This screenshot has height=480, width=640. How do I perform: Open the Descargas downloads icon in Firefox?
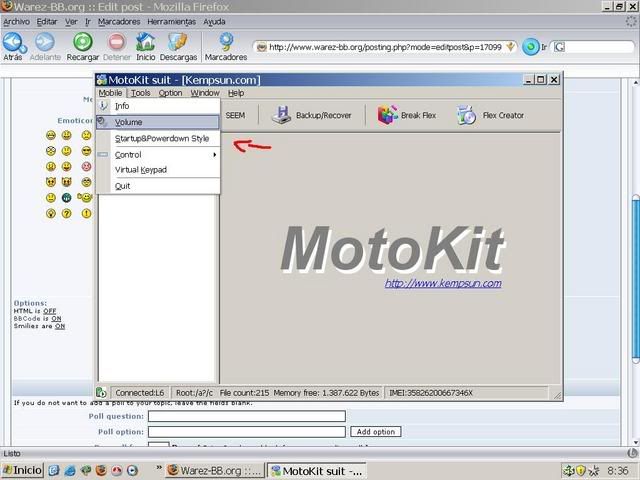pyautogui.click(x=178, y=42)
